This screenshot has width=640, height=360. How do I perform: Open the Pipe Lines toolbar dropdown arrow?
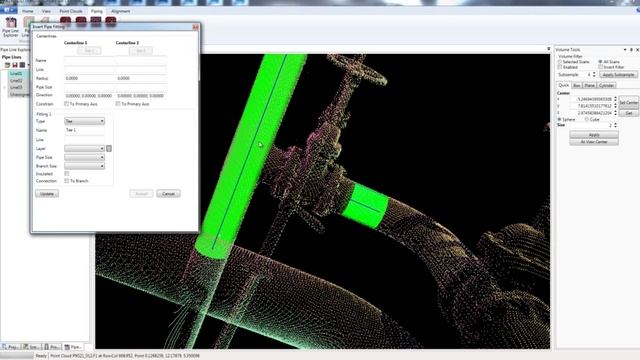[28, 65]
